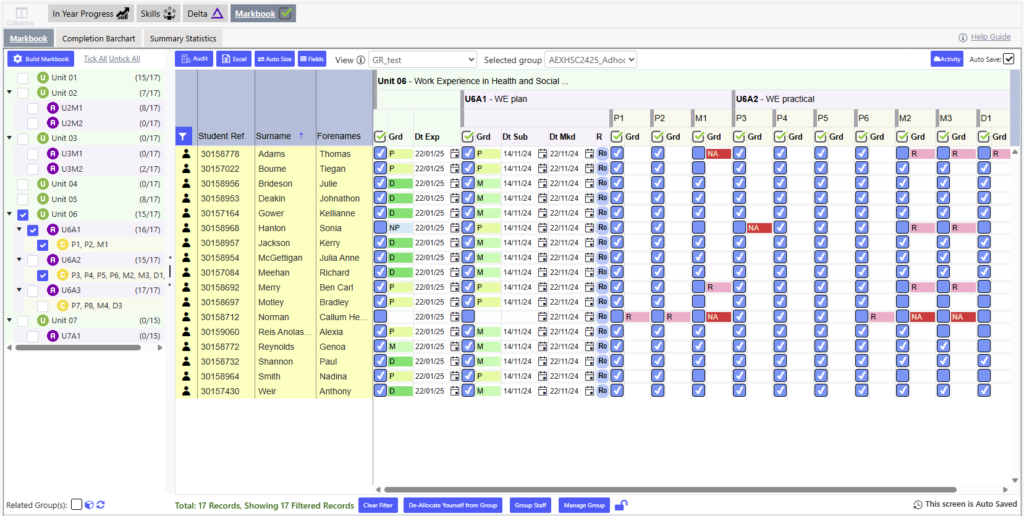Open Dt Exp calendar for Norman

click(455, 317)
